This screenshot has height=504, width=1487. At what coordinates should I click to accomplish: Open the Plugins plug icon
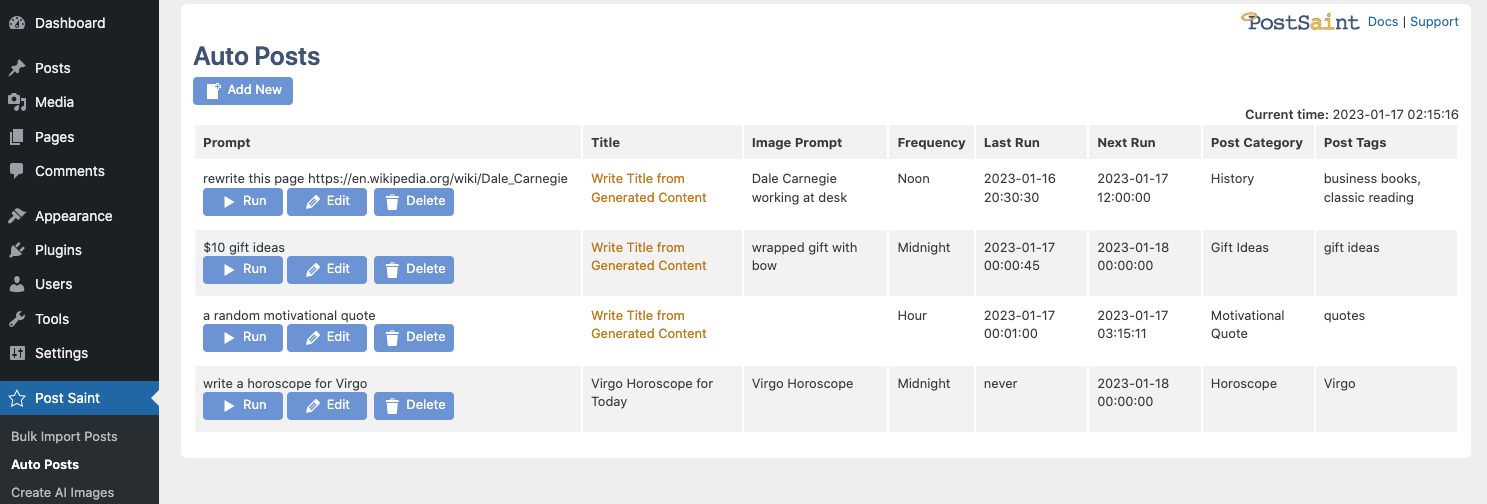pos(17,250)
